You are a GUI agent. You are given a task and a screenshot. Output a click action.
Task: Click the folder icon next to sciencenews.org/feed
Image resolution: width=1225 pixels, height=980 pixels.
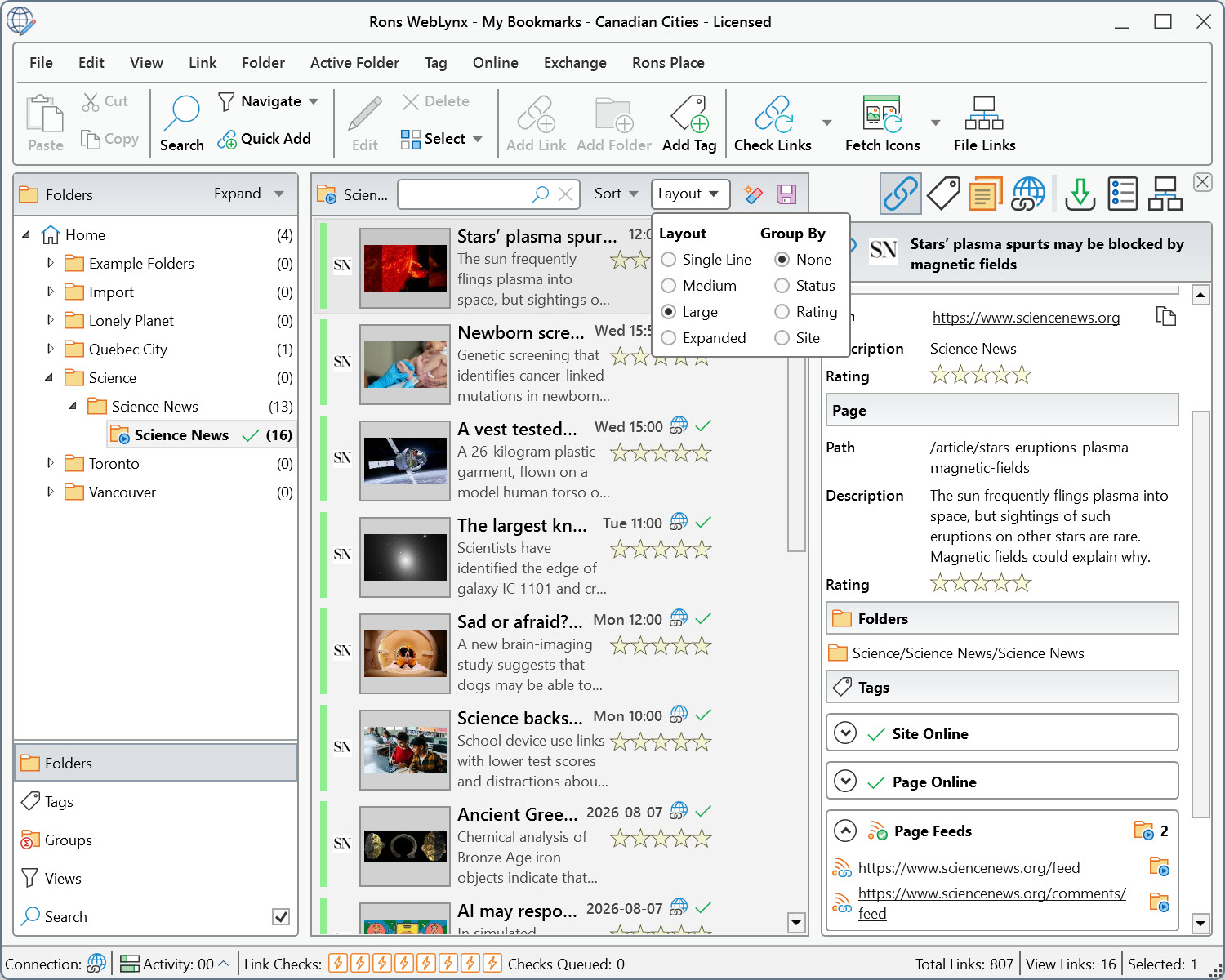click(1160, 866)
